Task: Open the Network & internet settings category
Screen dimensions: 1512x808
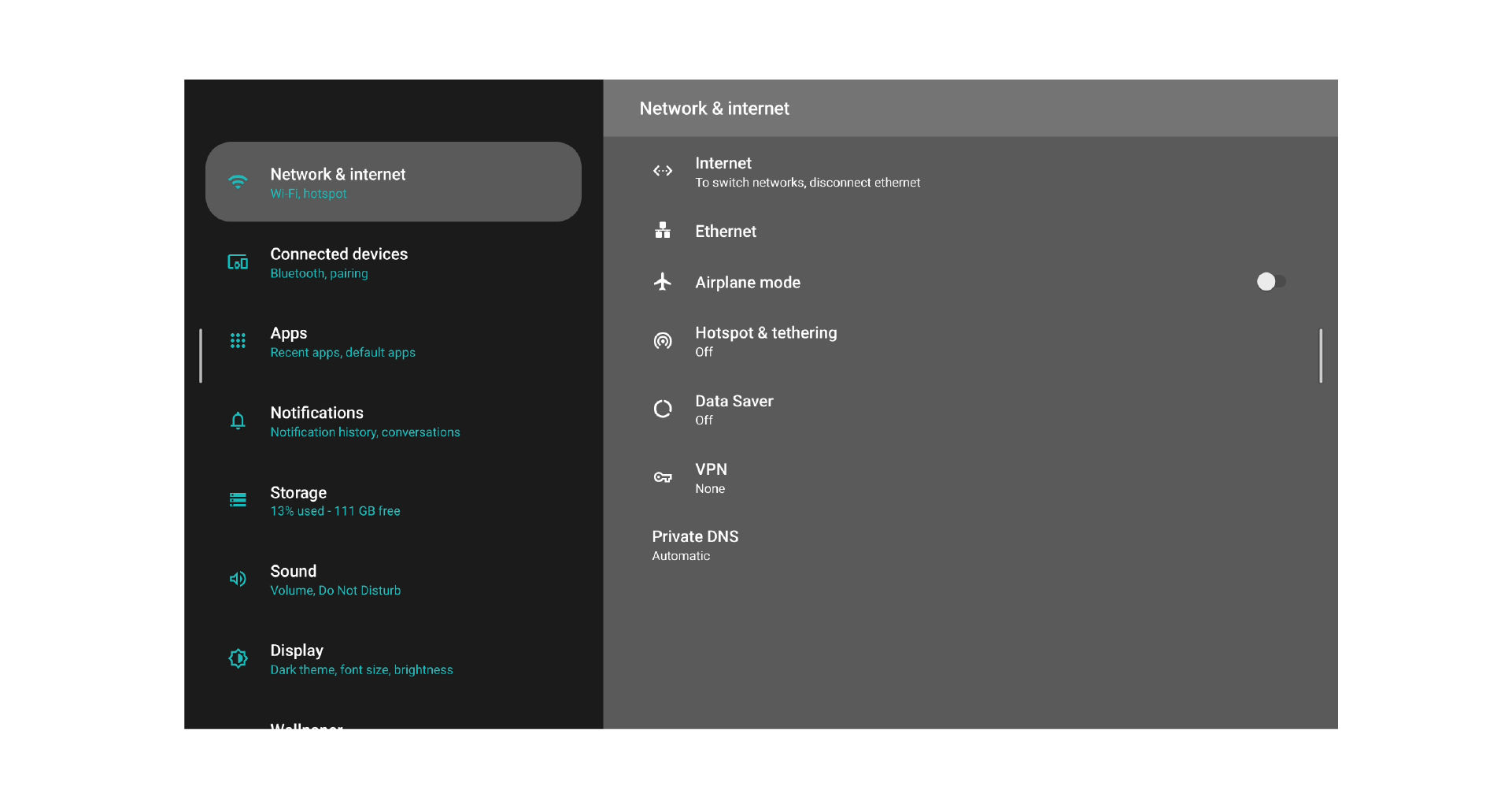Action: pyautogui.click(x=394, y=181)
